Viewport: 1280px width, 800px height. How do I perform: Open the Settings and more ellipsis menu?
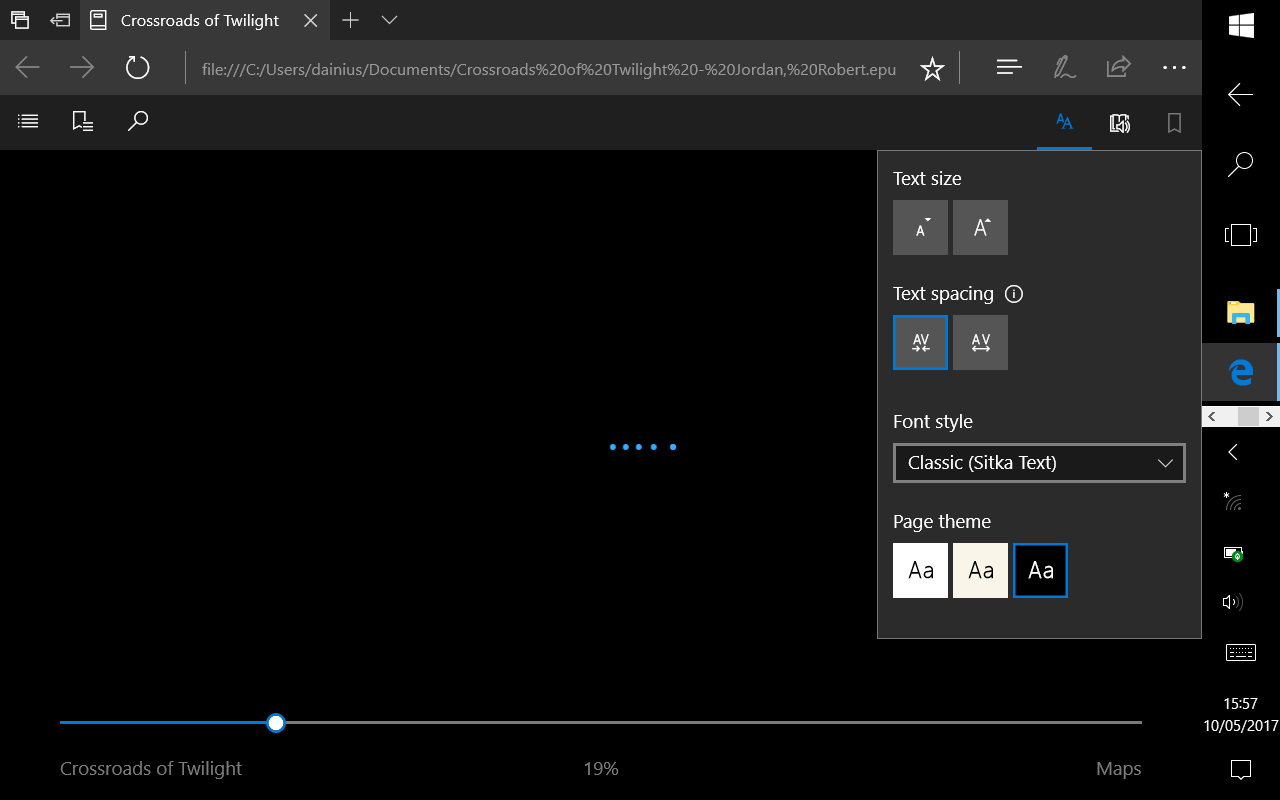[1173, 68]
